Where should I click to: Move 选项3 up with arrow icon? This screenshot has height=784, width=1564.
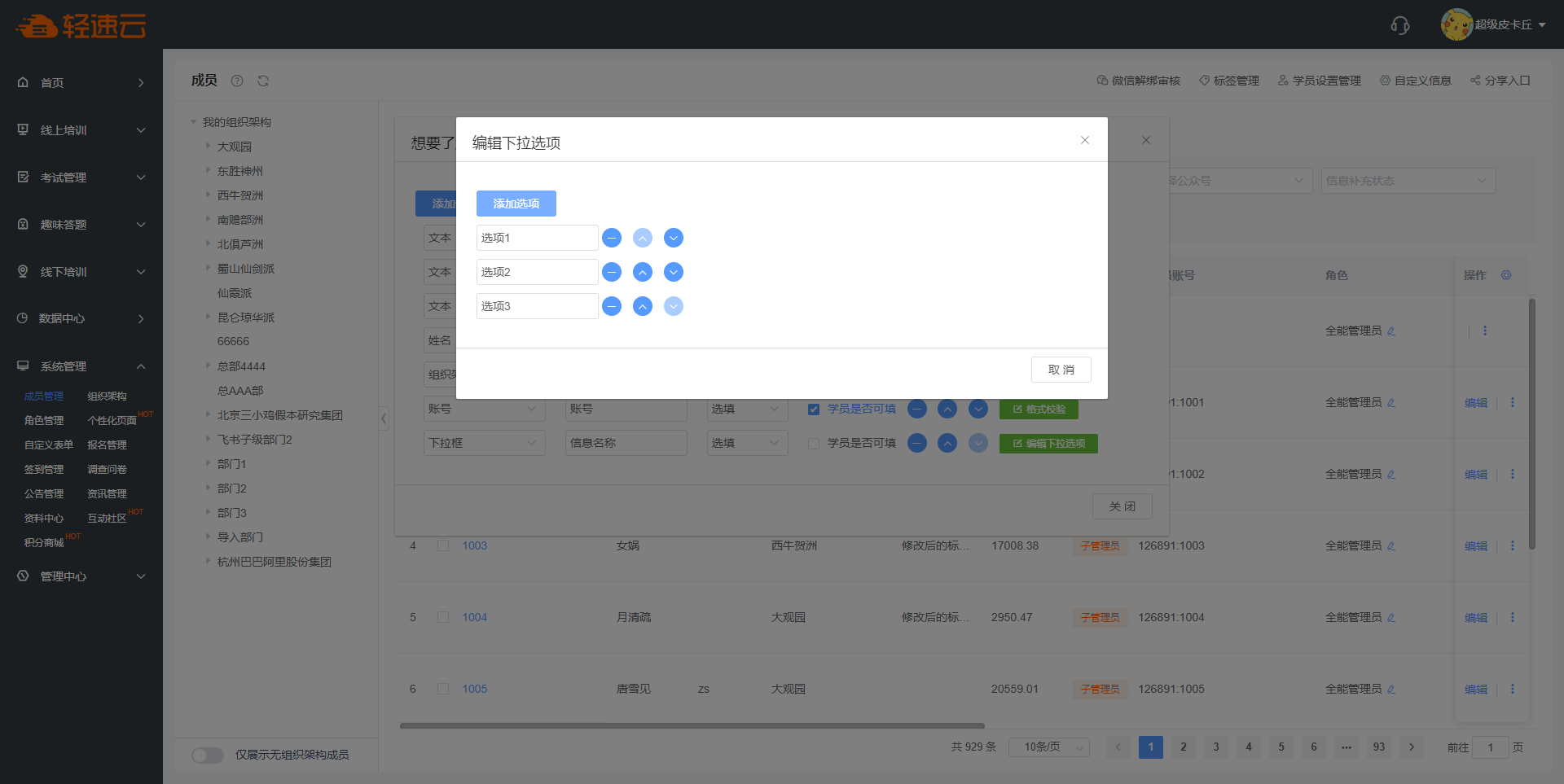click(x=643, y=306)
